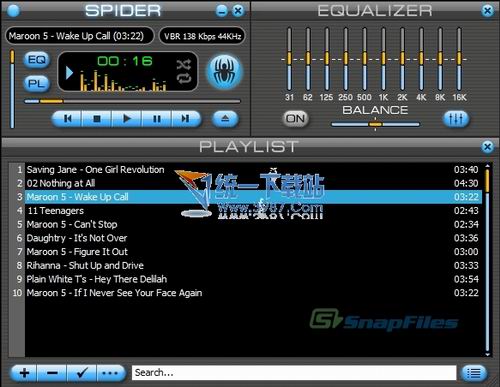Screen dimensions: 500x387
Task: Select Maroon 5 - Wake Up Call row
Action: 253,197
